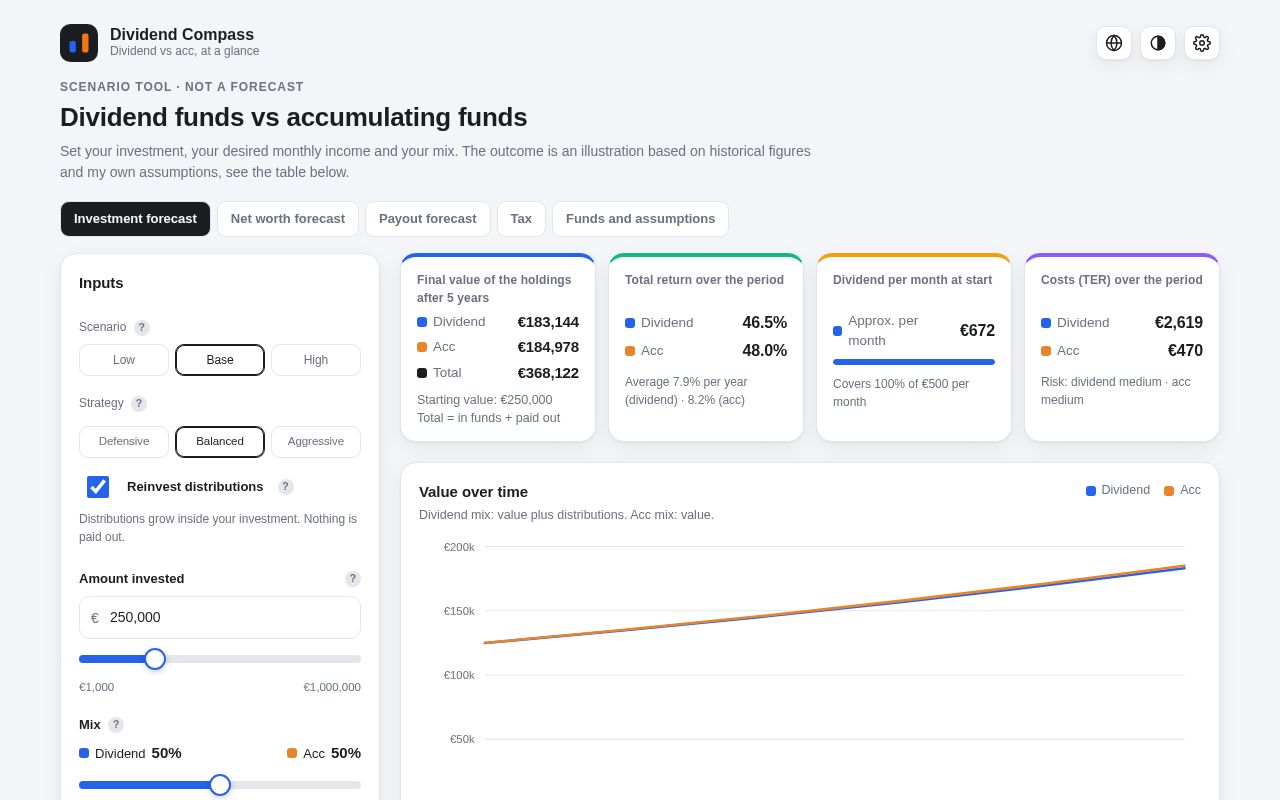Viewport: 1280px width, 800px height.
Task: Click the monthly income coverage progress bar
Action: coord(914,362)
